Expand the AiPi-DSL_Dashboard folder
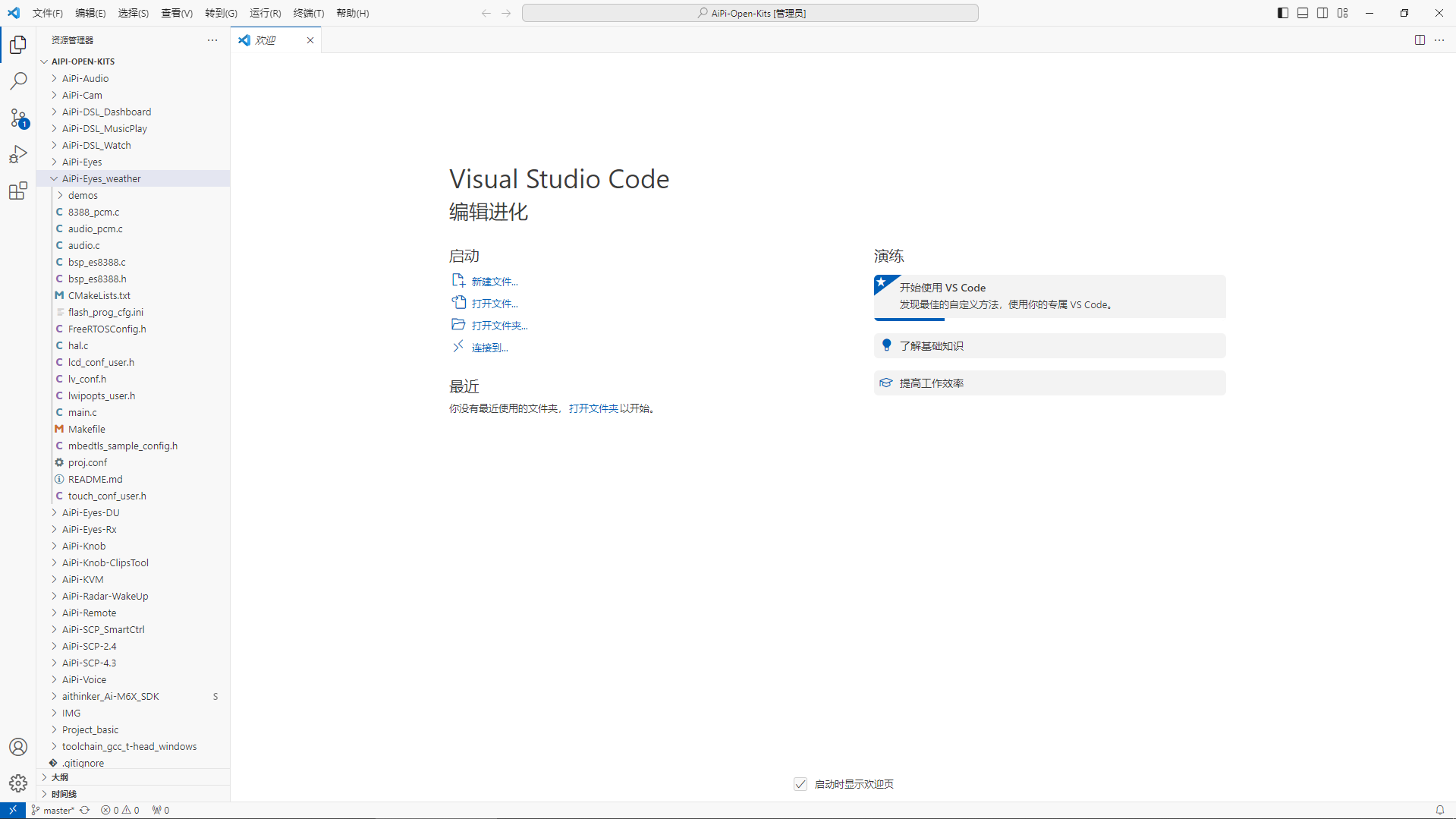1456x819 pixels. pos(133,112)
